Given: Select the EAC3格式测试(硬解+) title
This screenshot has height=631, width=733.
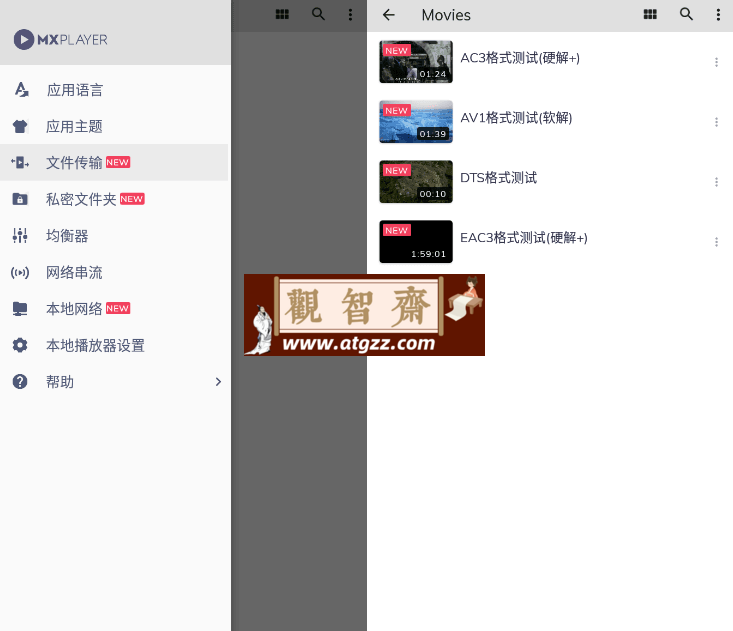Looking at the screenshot, I should (x=524, y=238).
